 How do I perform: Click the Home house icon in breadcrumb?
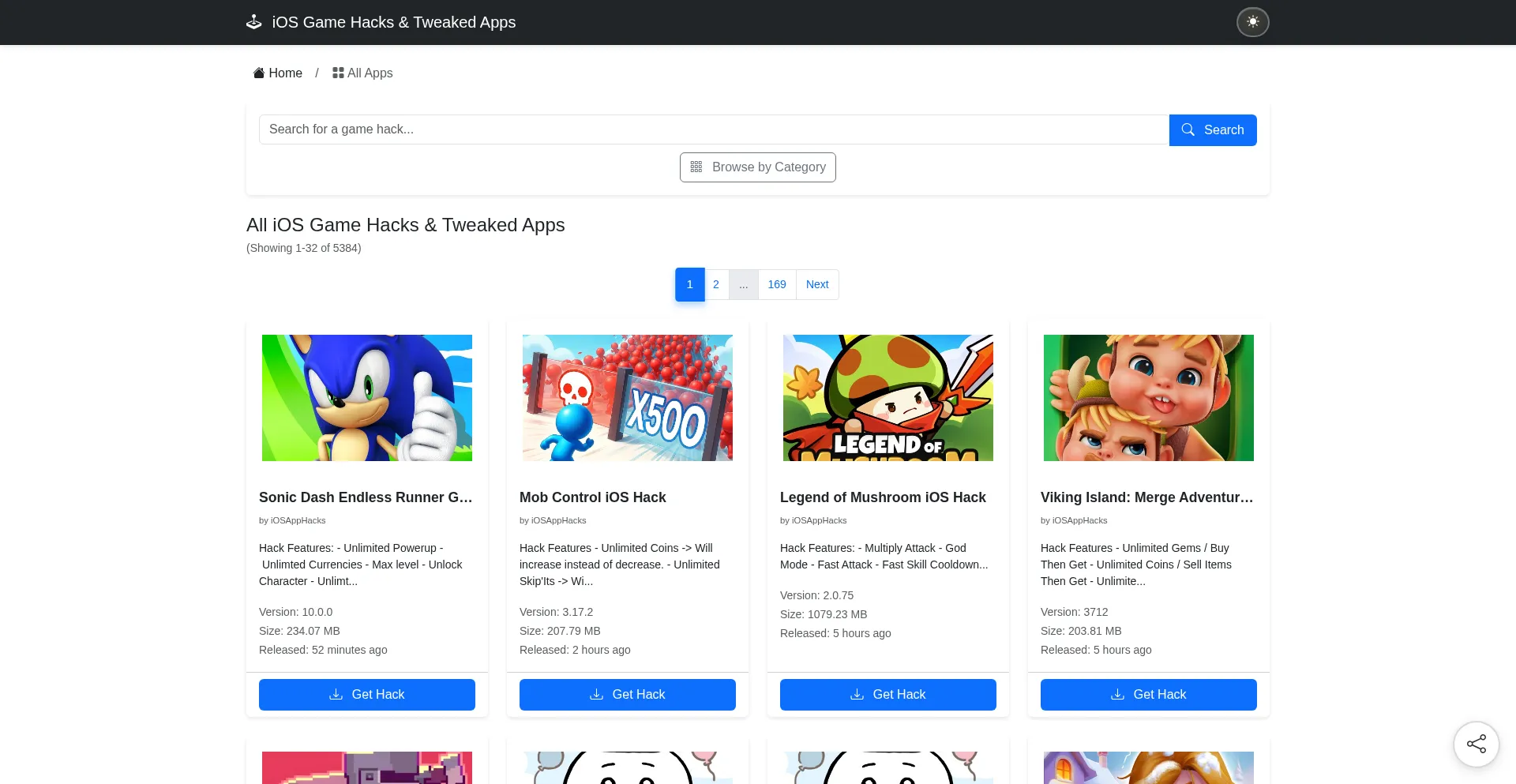[259, 73]
